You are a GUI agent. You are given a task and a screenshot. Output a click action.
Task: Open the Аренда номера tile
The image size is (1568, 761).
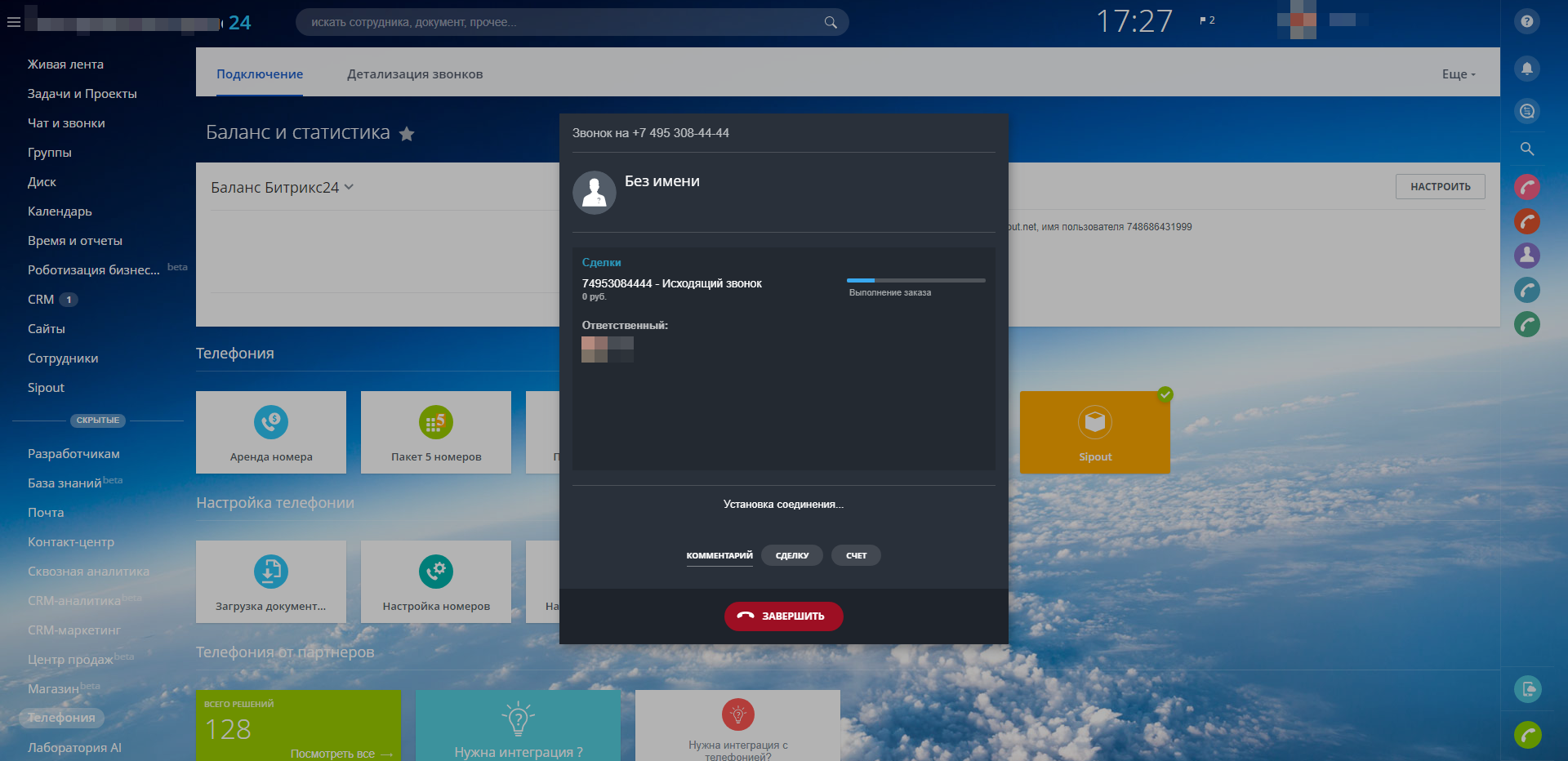click(271, 432)
